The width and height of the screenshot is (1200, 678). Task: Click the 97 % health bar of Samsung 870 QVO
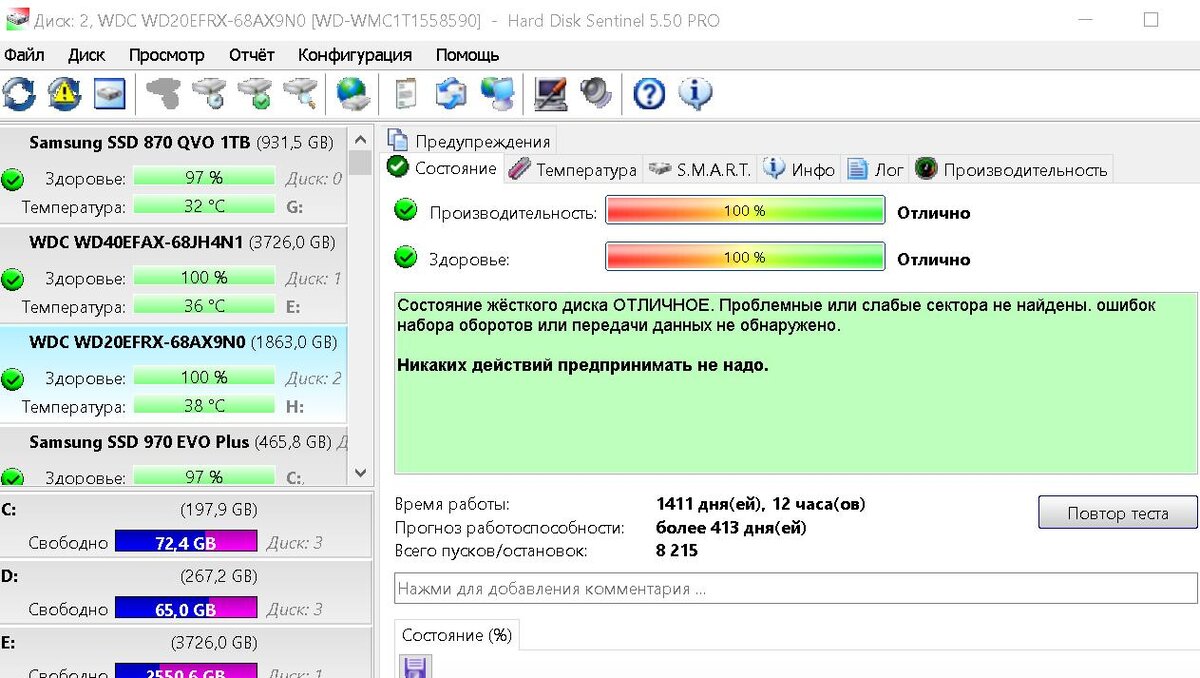point(204,177)
